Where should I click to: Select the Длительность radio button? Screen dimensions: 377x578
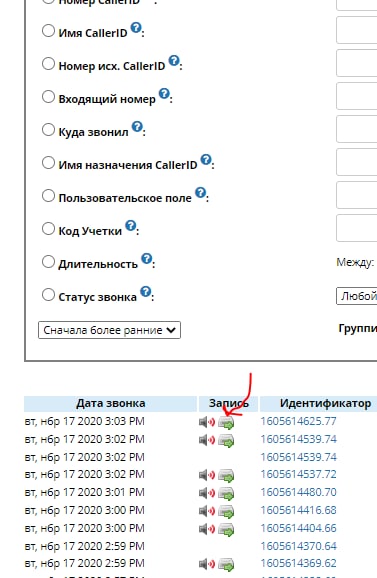coord(48,262)
